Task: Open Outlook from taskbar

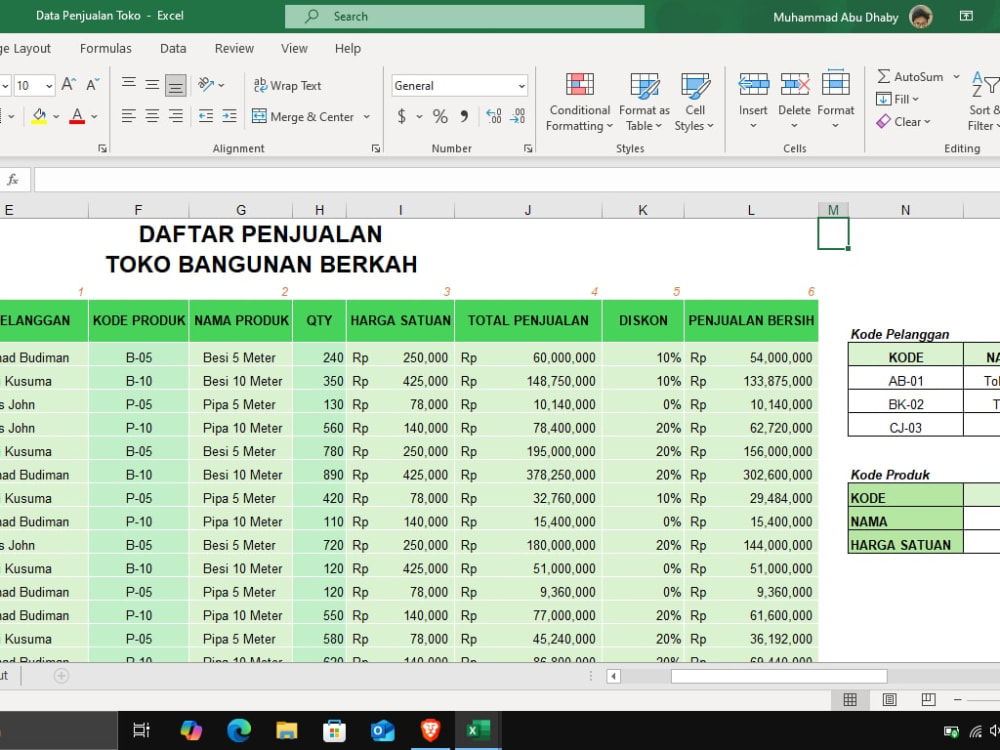Action: [x=382, y=730]
